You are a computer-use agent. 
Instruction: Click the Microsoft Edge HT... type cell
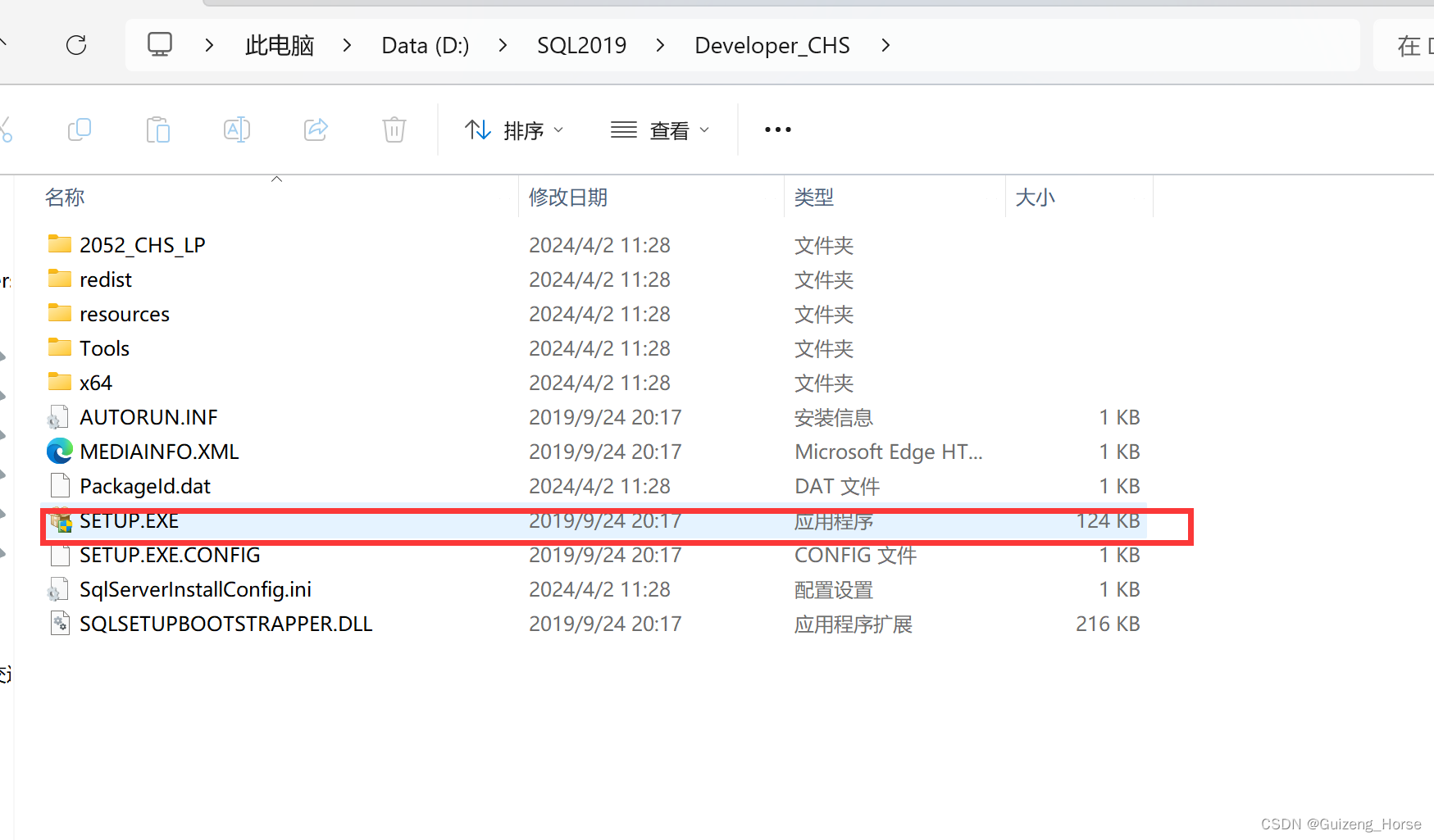[x=889, y=452]
